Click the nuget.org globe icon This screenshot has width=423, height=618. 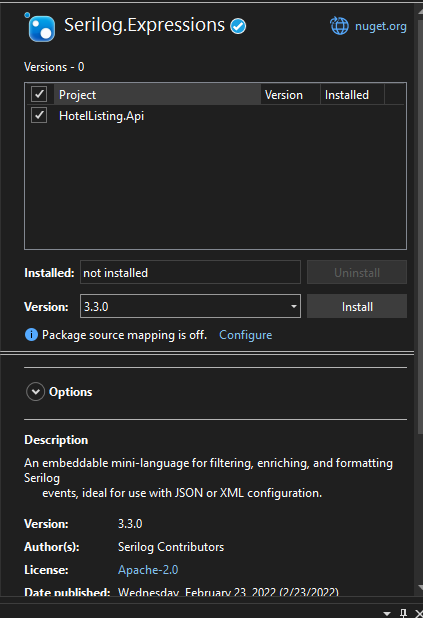tap(339, 26)
